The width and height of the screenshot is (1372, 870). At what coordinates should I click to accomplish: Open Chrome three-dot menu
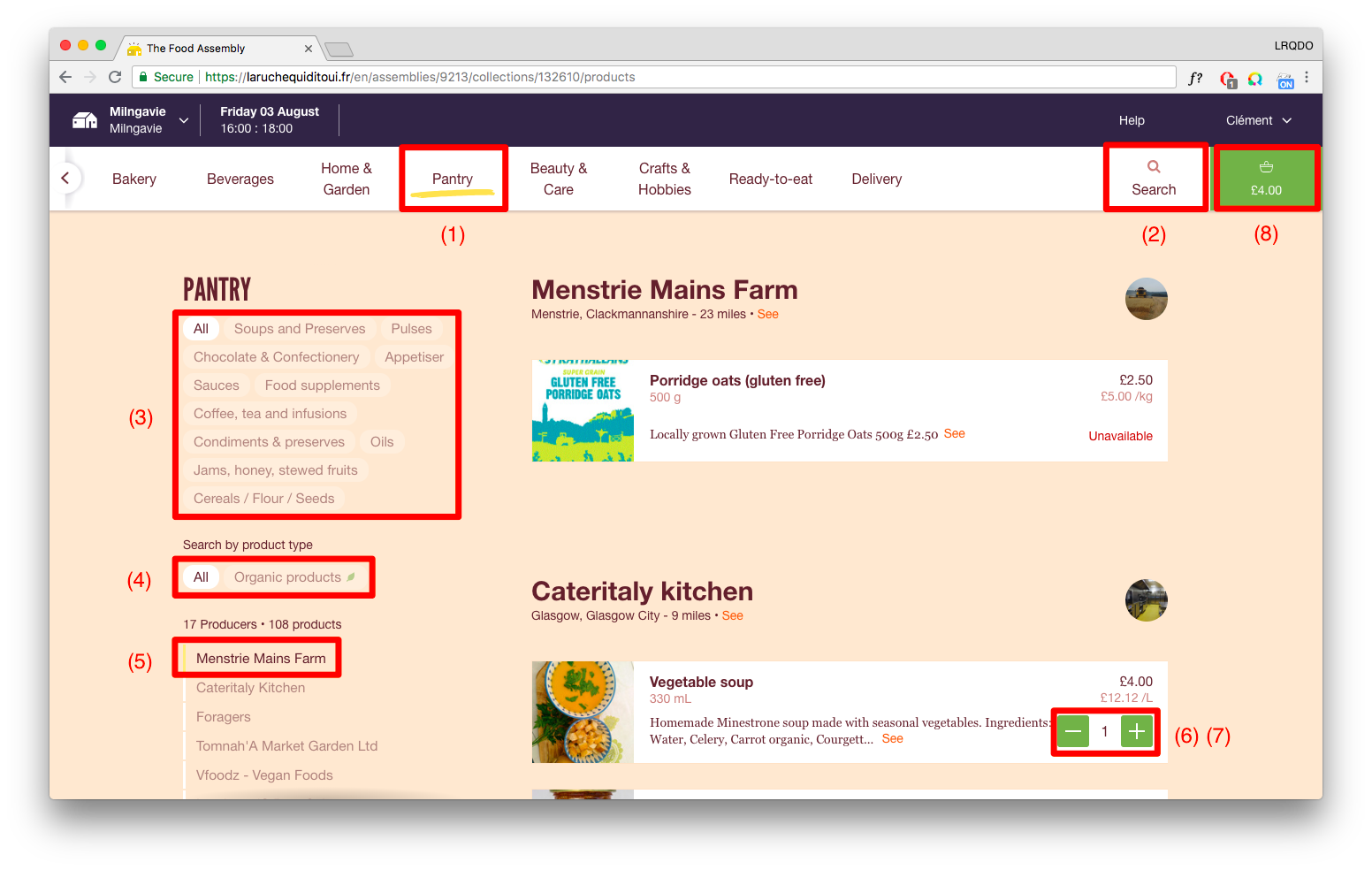(1307, 77)
